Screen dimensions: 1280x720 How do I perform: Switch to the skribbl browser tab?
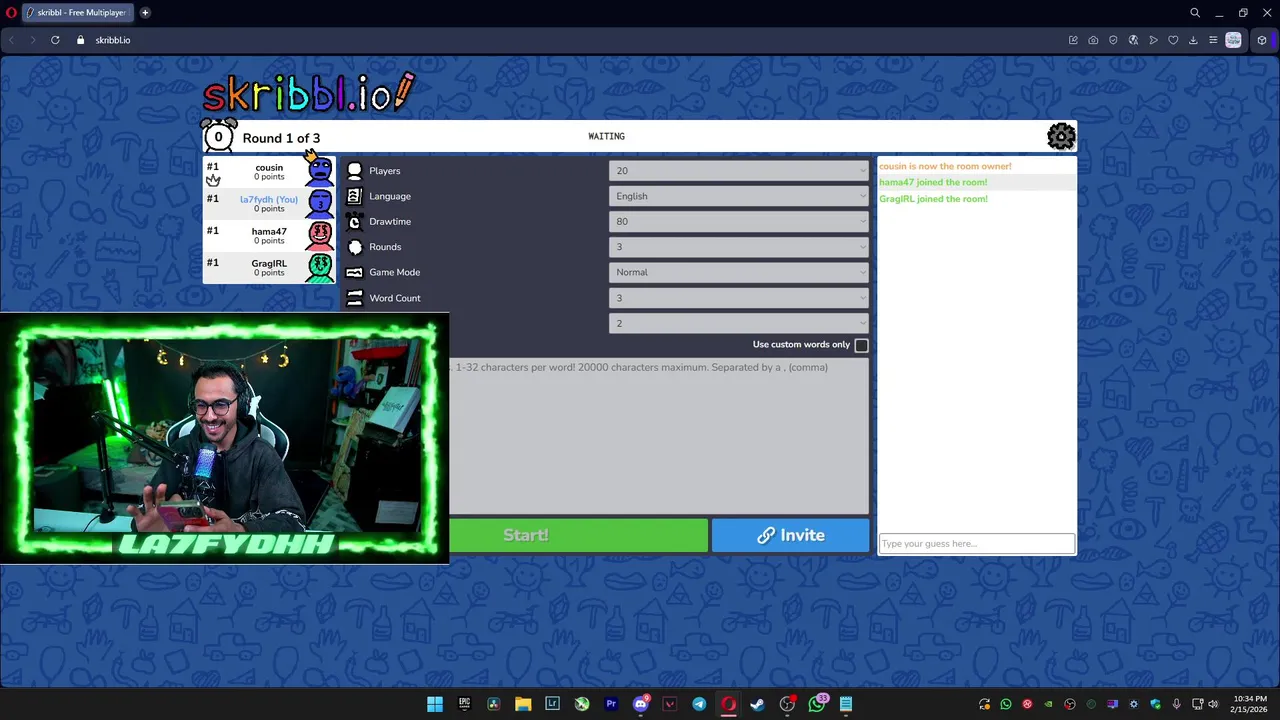click(76, 13)
